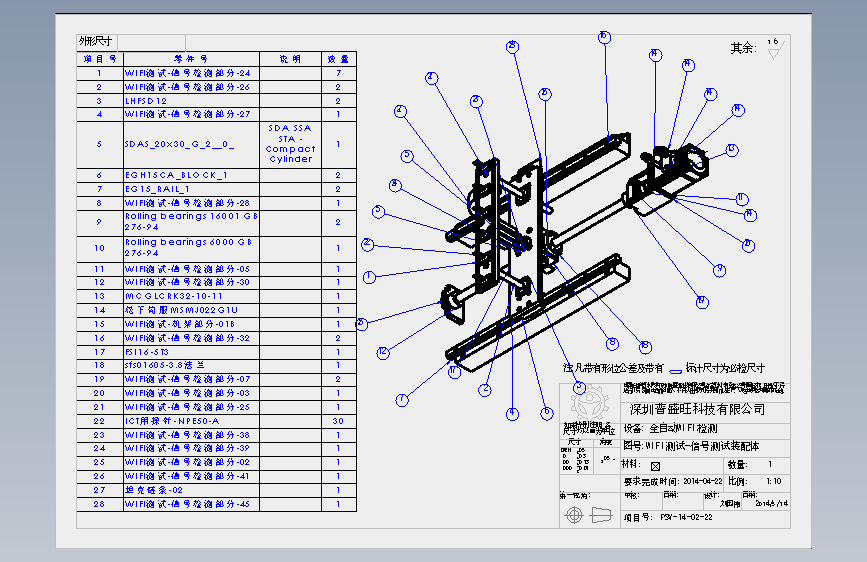Select company name 深圳普盛旺科技有限公司

pos(697,409)
